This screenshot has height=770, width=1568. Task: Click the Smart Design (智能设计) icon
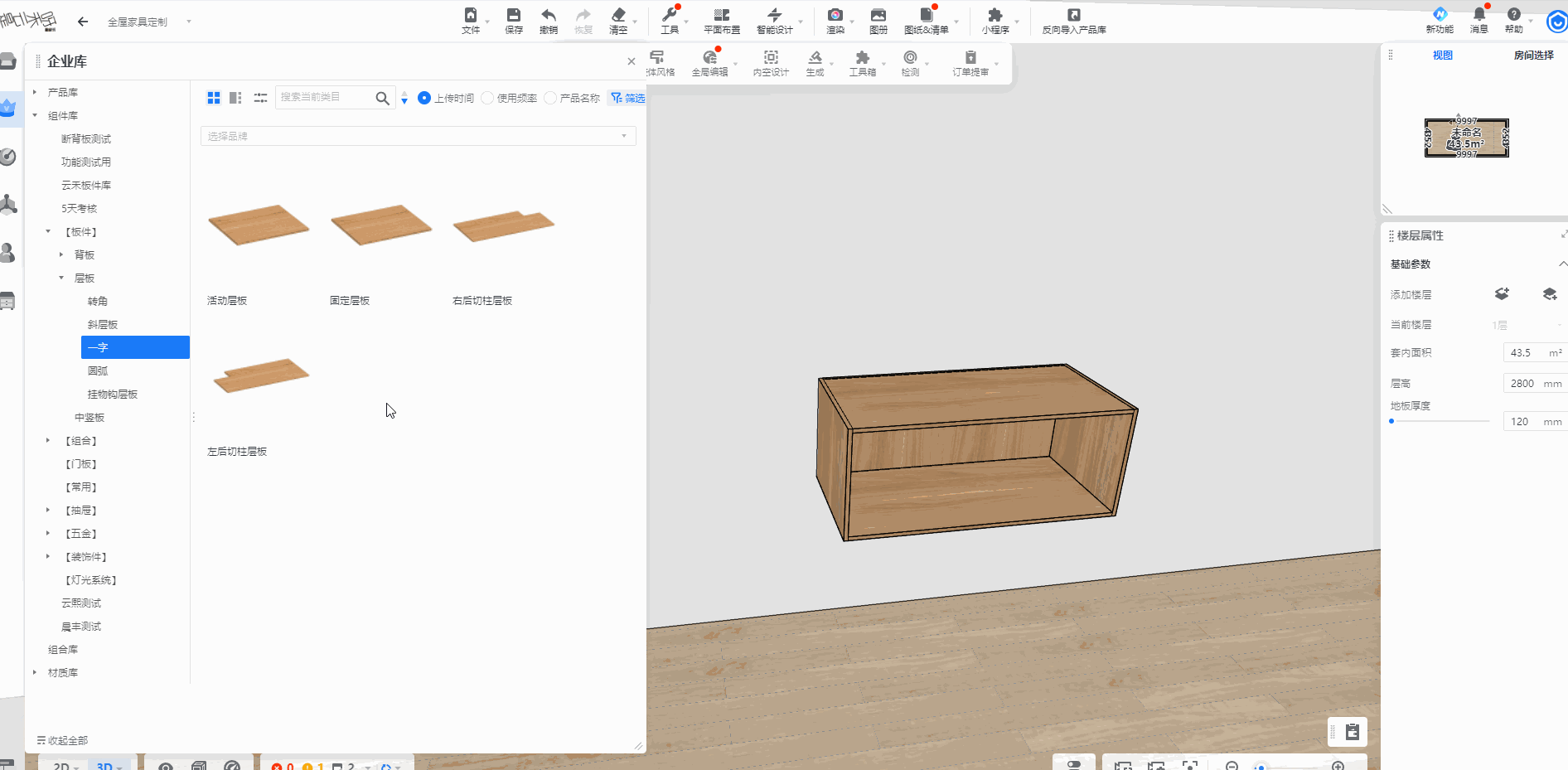point(774,16)
